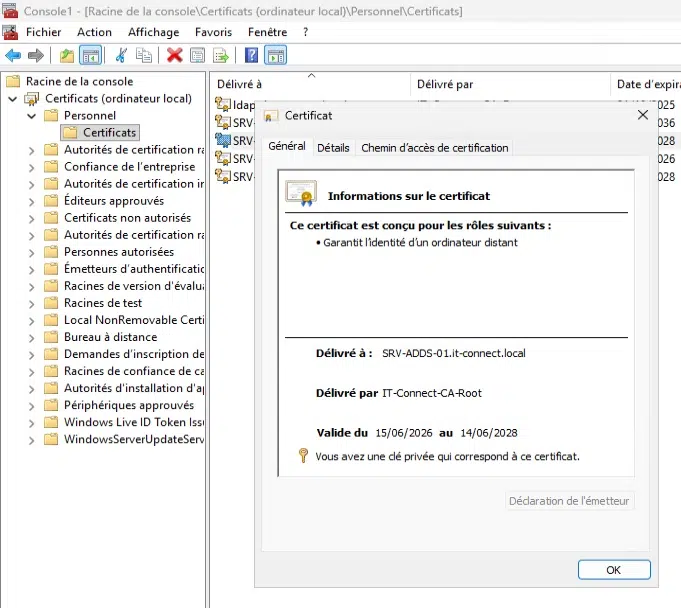Click the Cut scissors toolbar icon
Viewport: 681px width, 608px height.
pyautogui.click(x=121, y=56)
